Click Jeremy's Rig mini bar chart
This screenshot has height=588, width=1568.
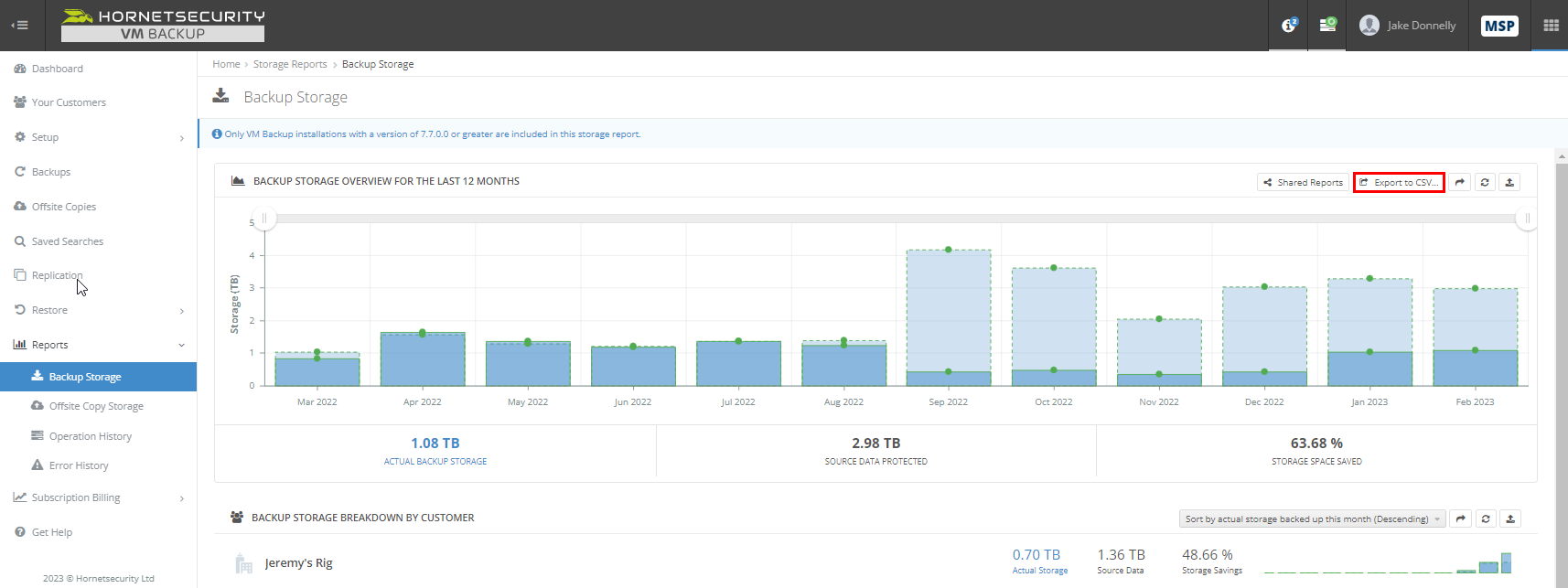point(1388,562)
